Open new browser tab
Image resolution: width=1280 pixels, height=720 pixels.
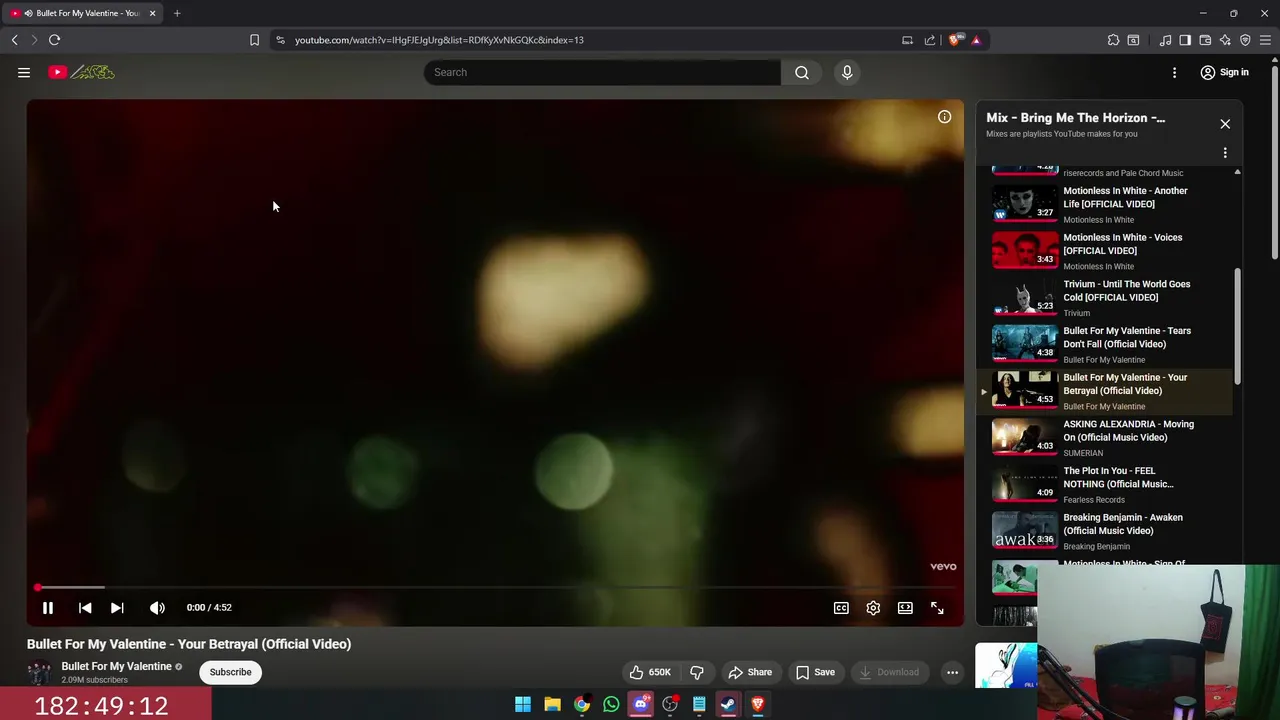[x=177, y=13]
